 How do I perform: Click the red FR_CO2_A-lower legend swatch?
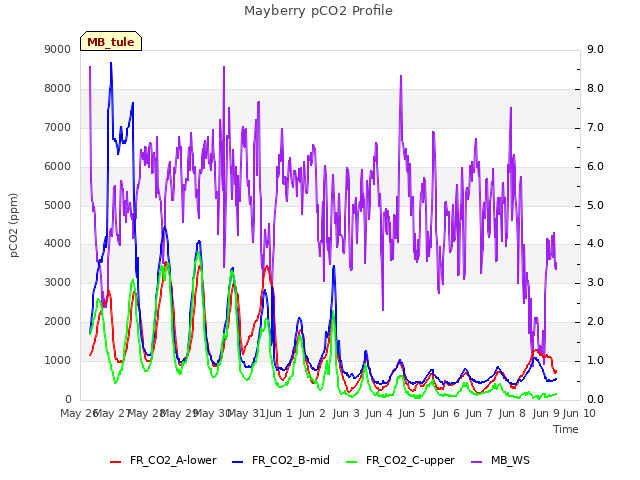[x=116, y=462]
